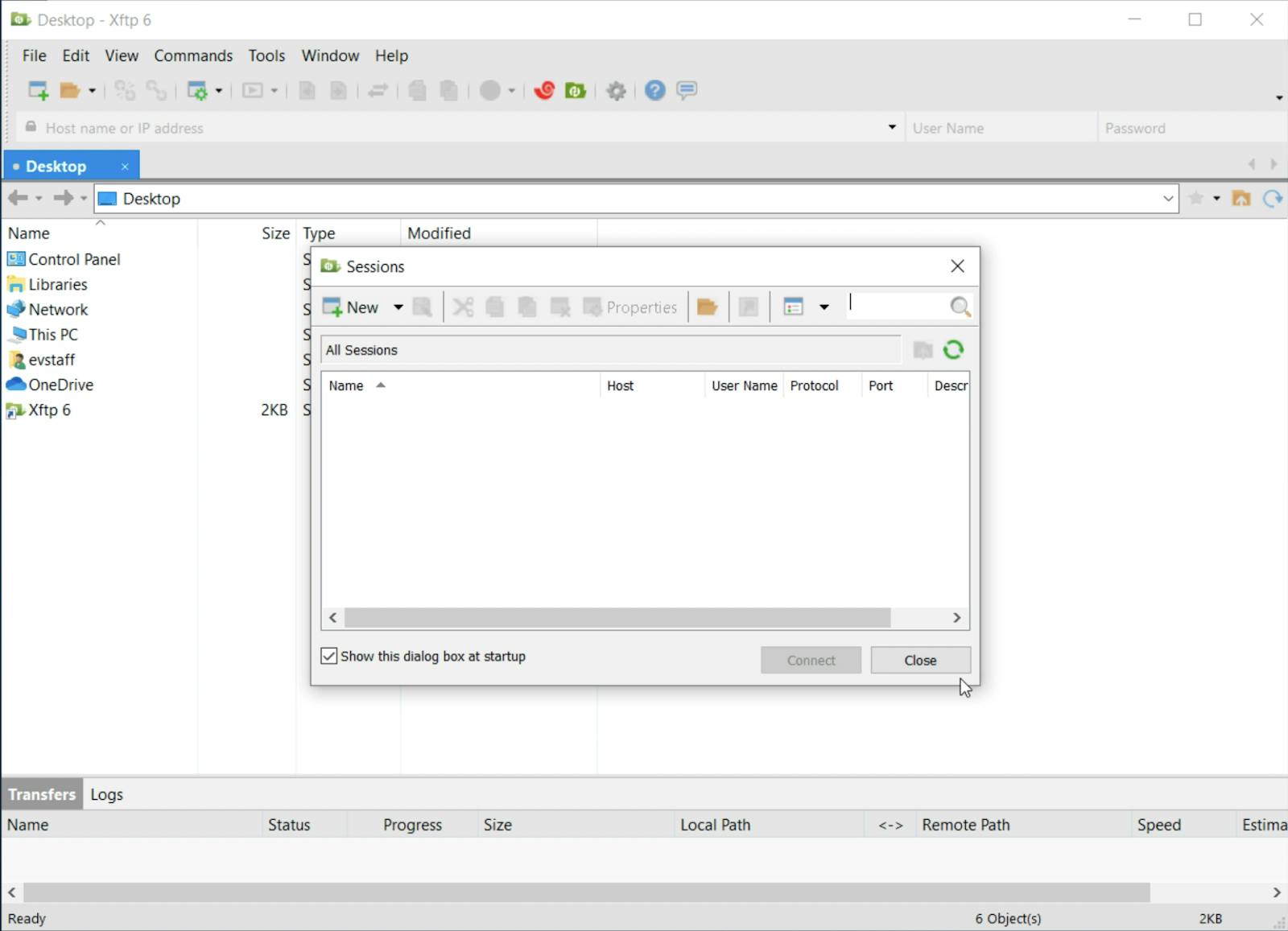Select the Desktop tab
This screenshot has width=1288, height=931.
(56, 167)
